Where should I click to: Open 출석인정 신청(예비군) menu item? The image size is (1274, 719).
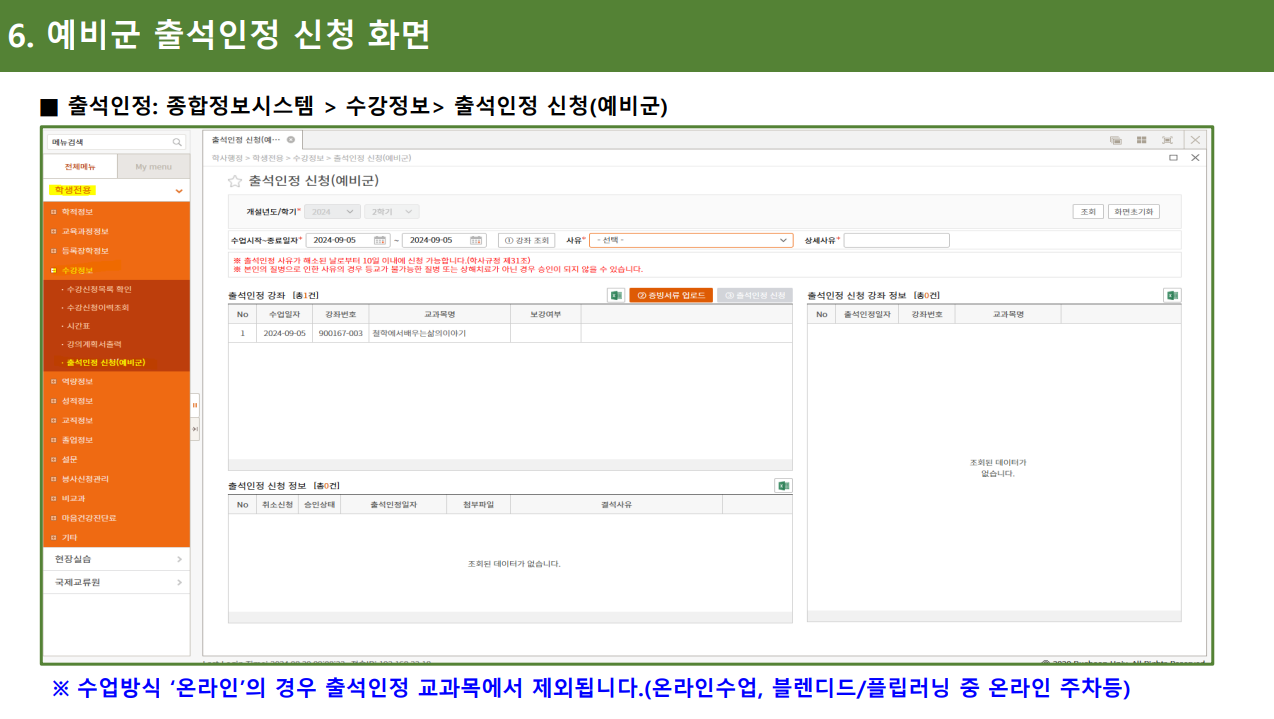click(105, 362)
